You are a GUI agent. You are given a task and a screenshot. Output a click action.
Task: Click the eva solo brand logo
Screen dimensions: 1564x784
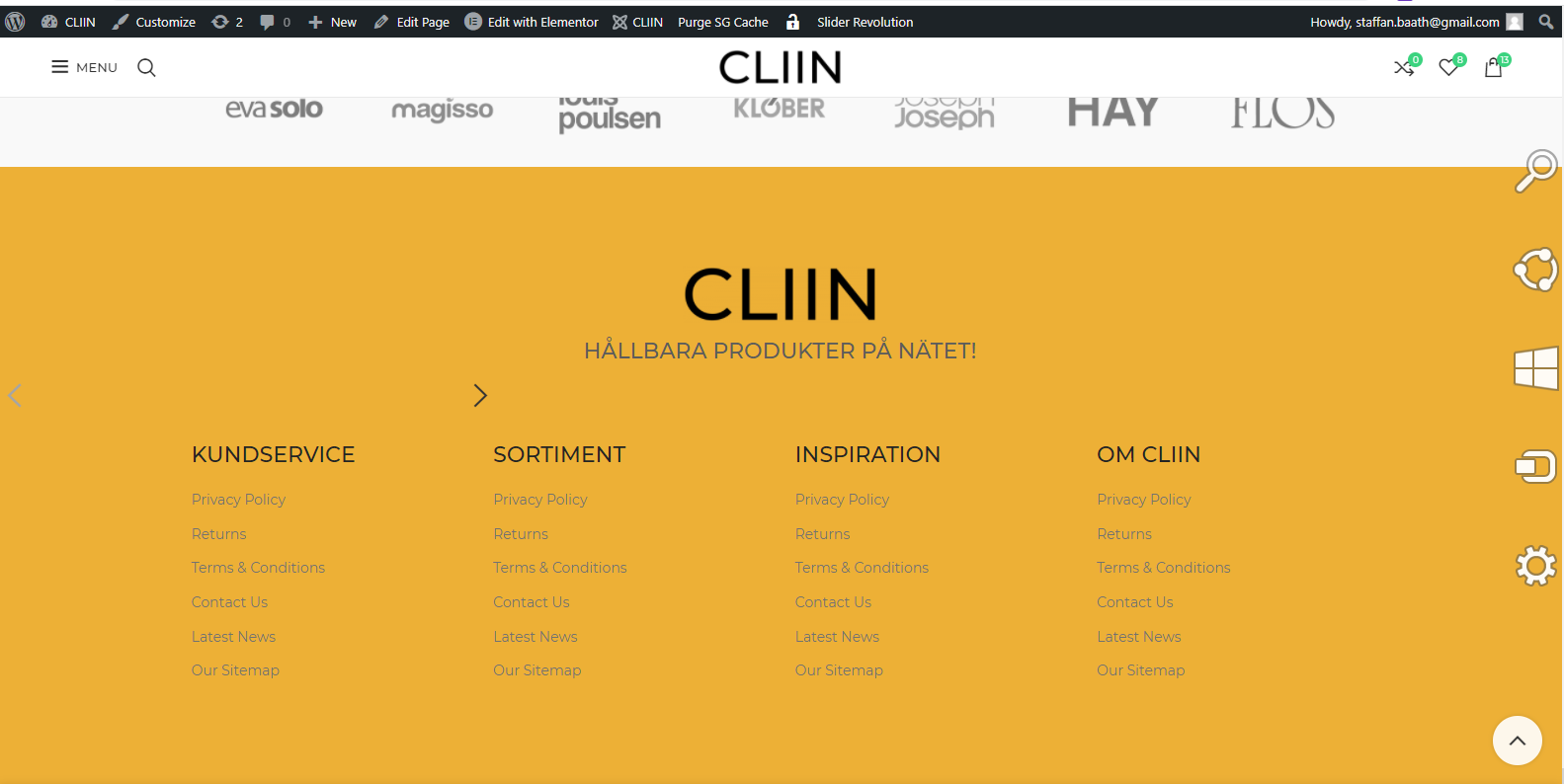tap(274, 109)
